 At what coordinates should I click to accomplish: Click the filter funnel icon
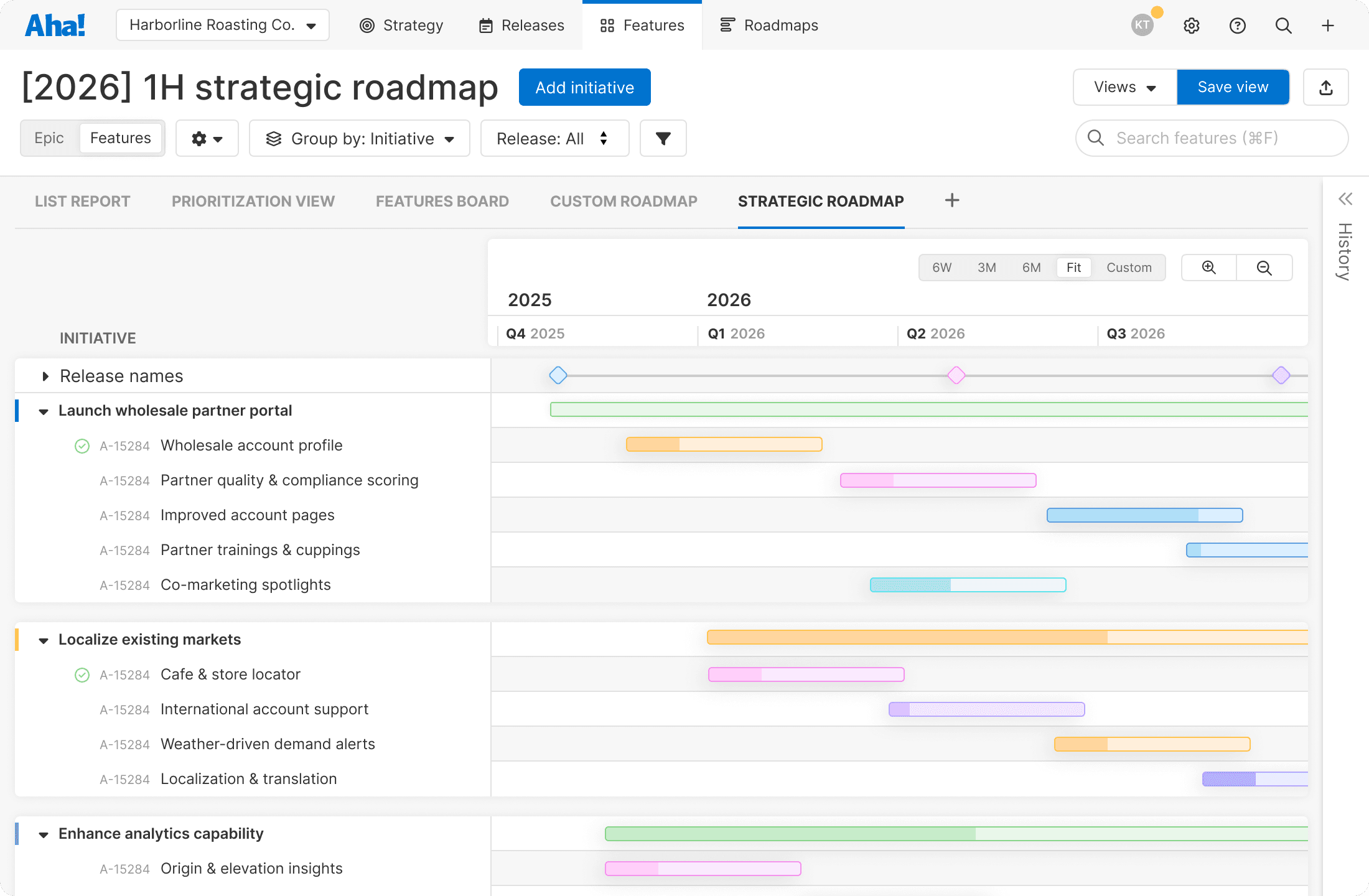[x=663, y=138]
